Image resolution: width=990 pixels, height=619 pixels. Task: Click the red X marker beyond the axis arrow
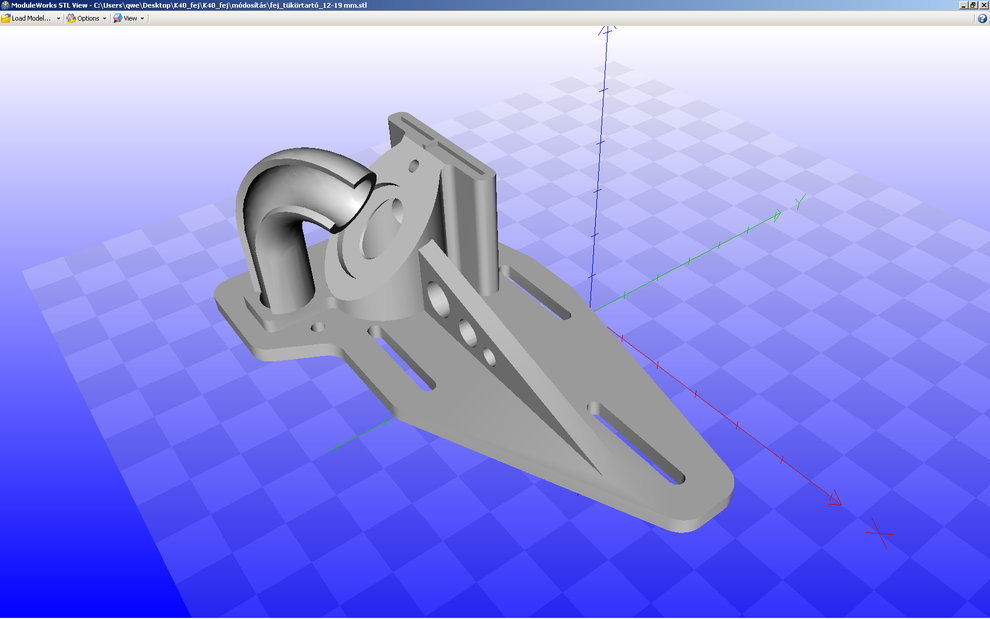coord(880,533)
